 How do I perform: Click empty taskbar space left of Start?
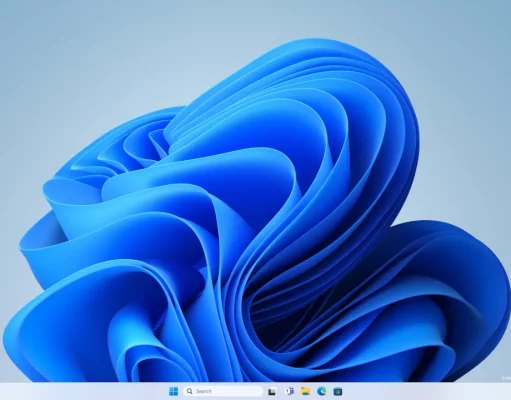(x=83, y=391)
